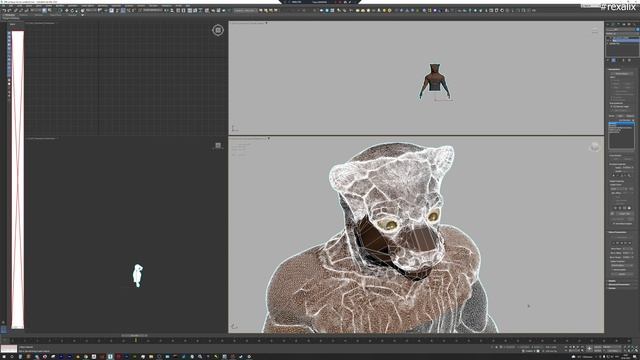Viewport: 640px width, 360px height.
Task: Toggle the Selection Lock icon in status bar
Action: click(496, 347)
